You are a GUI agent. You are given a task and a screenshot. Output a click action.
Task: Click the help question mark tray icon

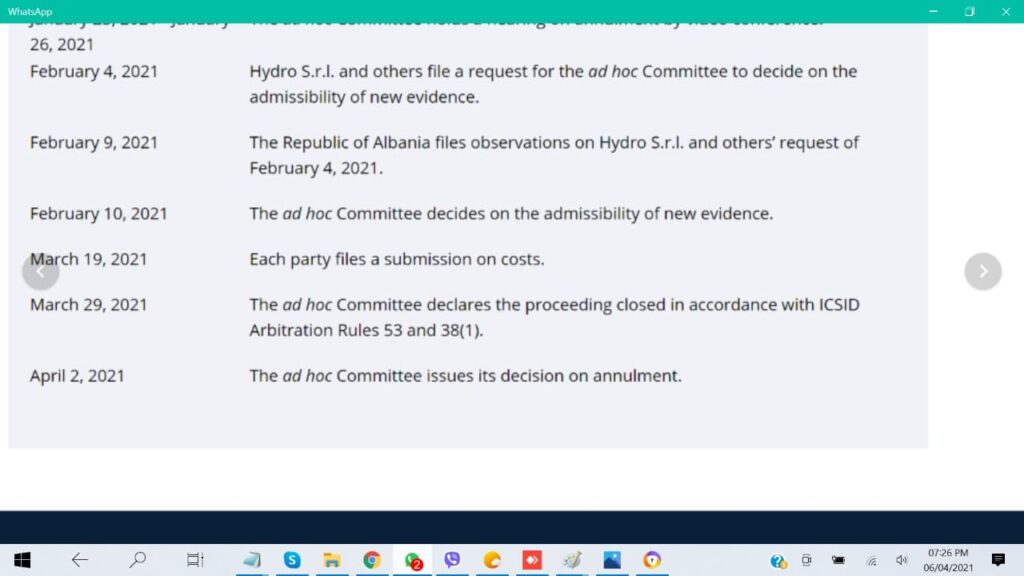(x=777, y=560)
